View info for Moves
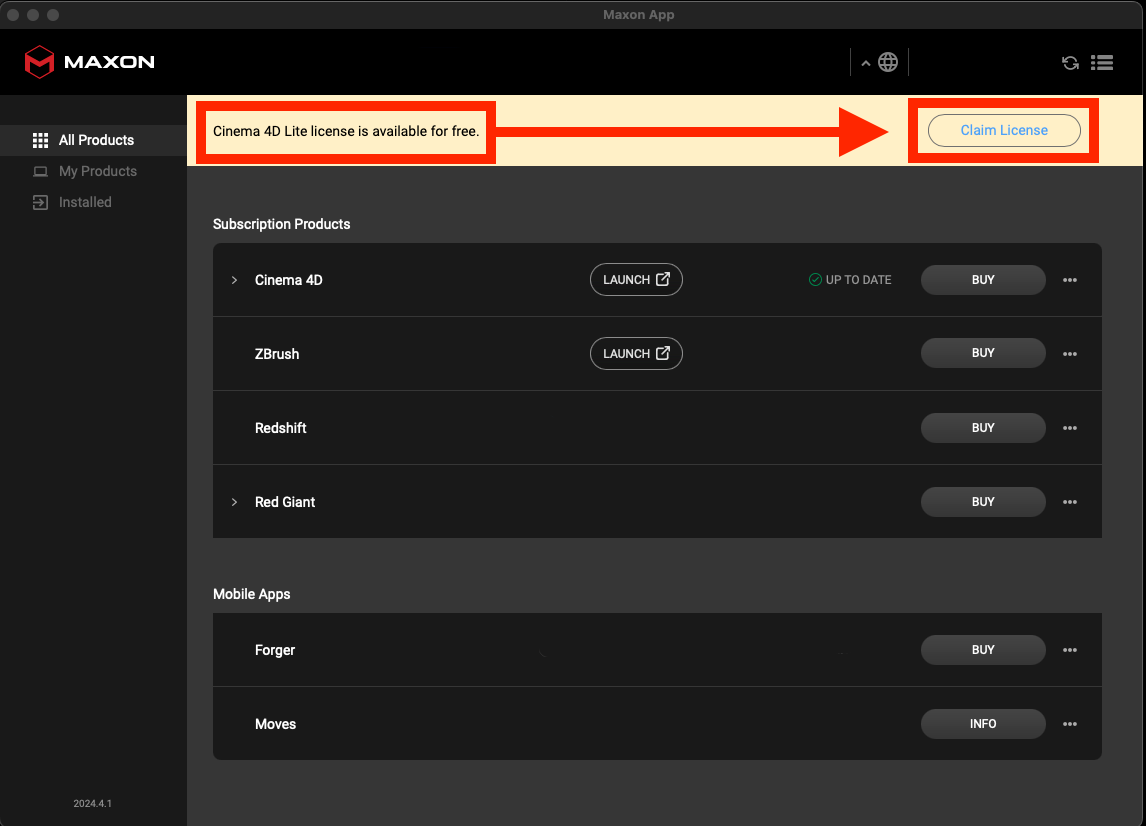The height and width of the screenshot is (826, 1146). [x=982, y=723]
